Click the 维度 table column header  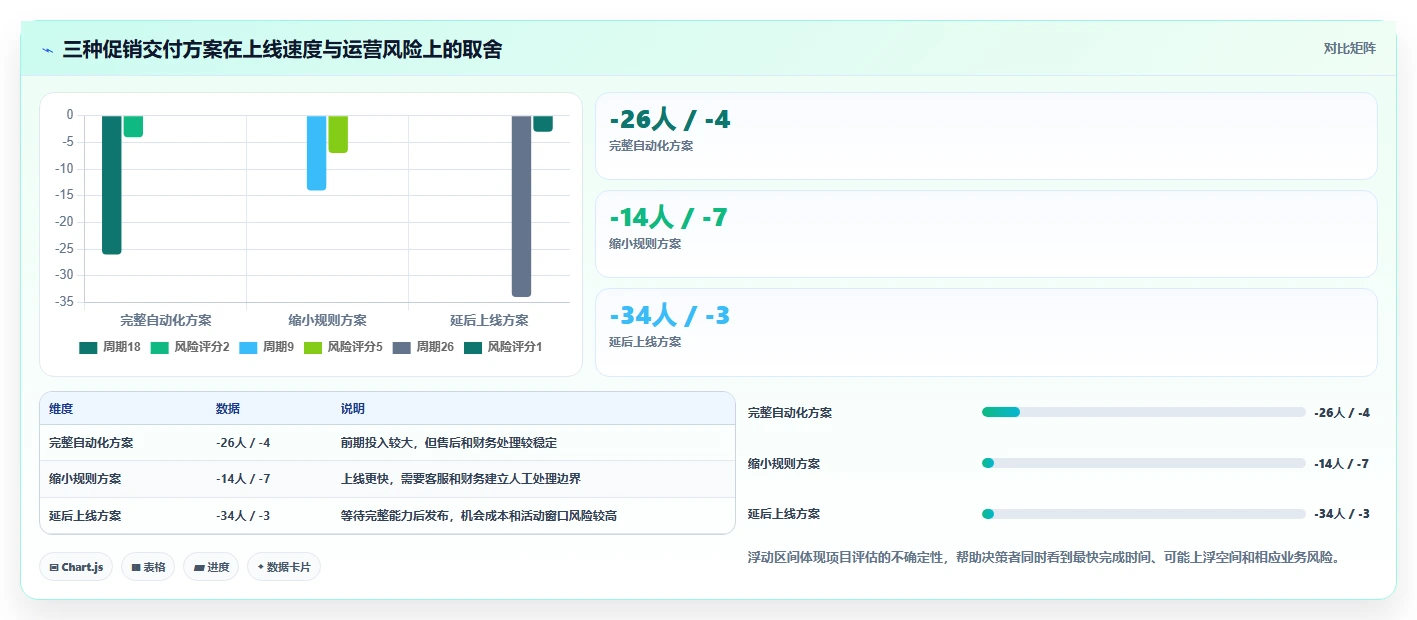tap(61, 409)
